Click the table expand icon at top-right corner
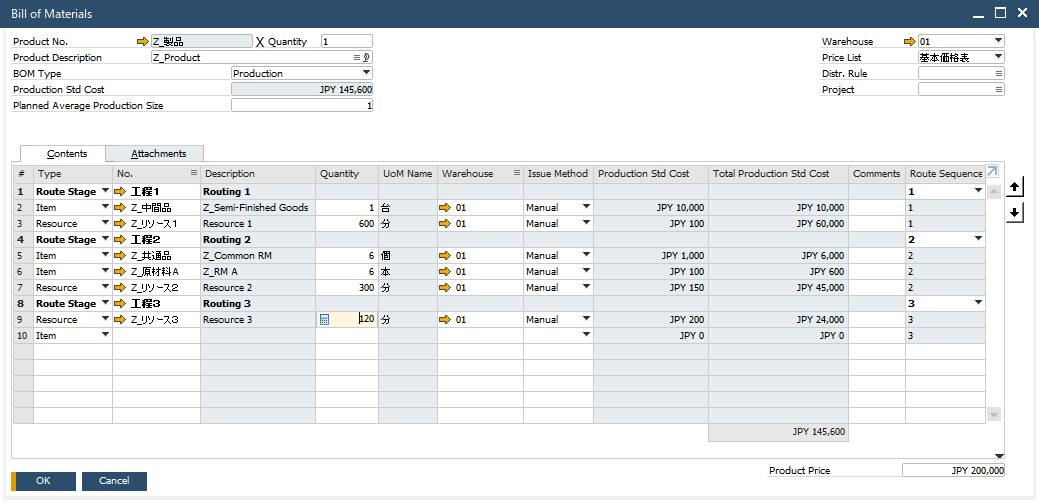1039x503 pixels. 992,172
